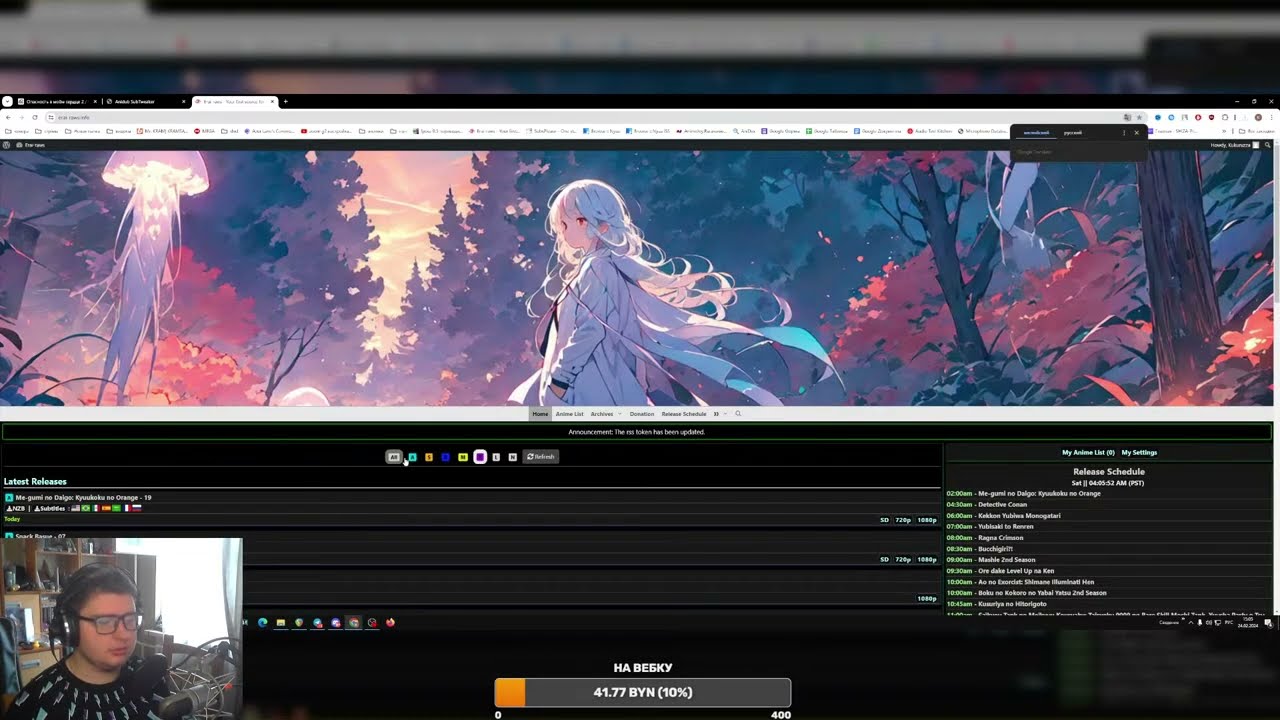The image size is (1280, 720).
Task: Open taskbar notification center icon
Action: 1268,622
